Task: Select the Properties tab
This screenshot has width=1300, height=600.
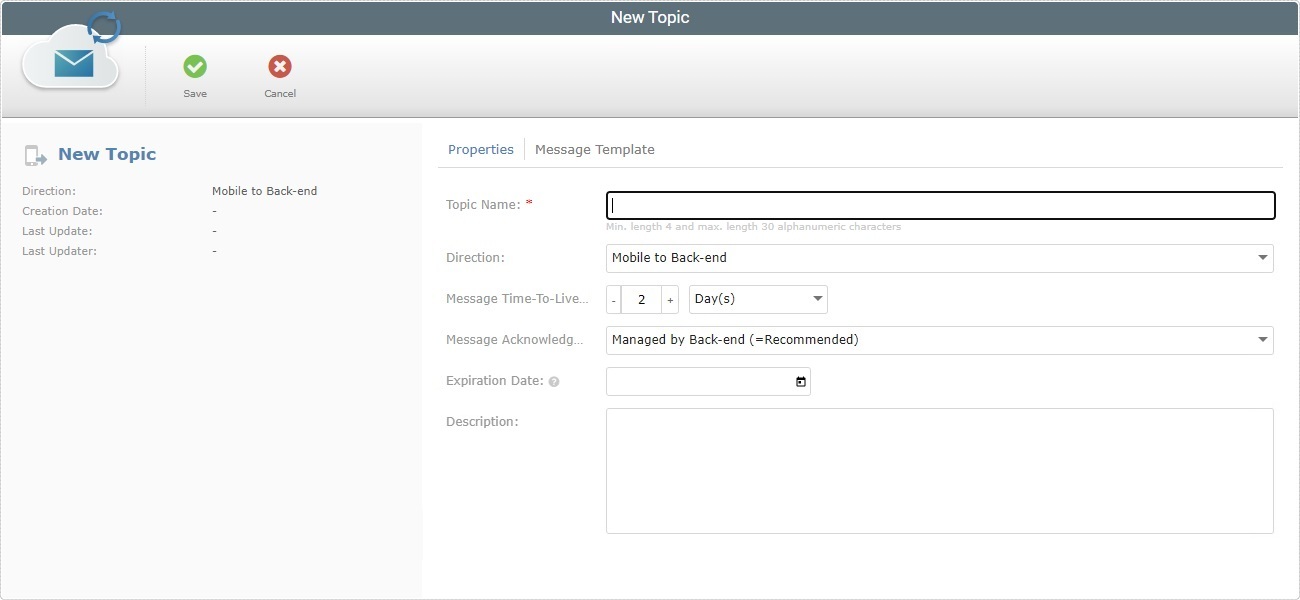Action: pyautogui.click(x=481, y=149)
